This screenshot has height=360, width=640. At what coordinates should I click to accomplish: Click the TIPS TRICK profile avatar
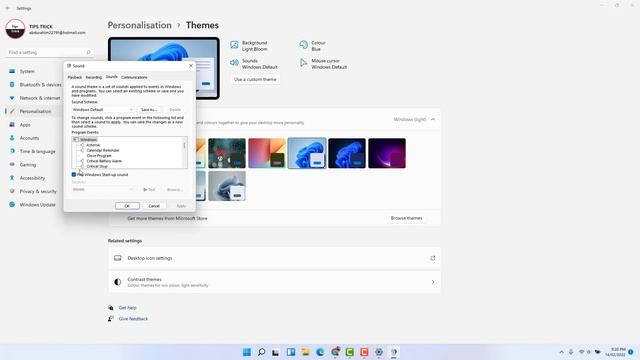pyautogui.click(x=15, y=29)
